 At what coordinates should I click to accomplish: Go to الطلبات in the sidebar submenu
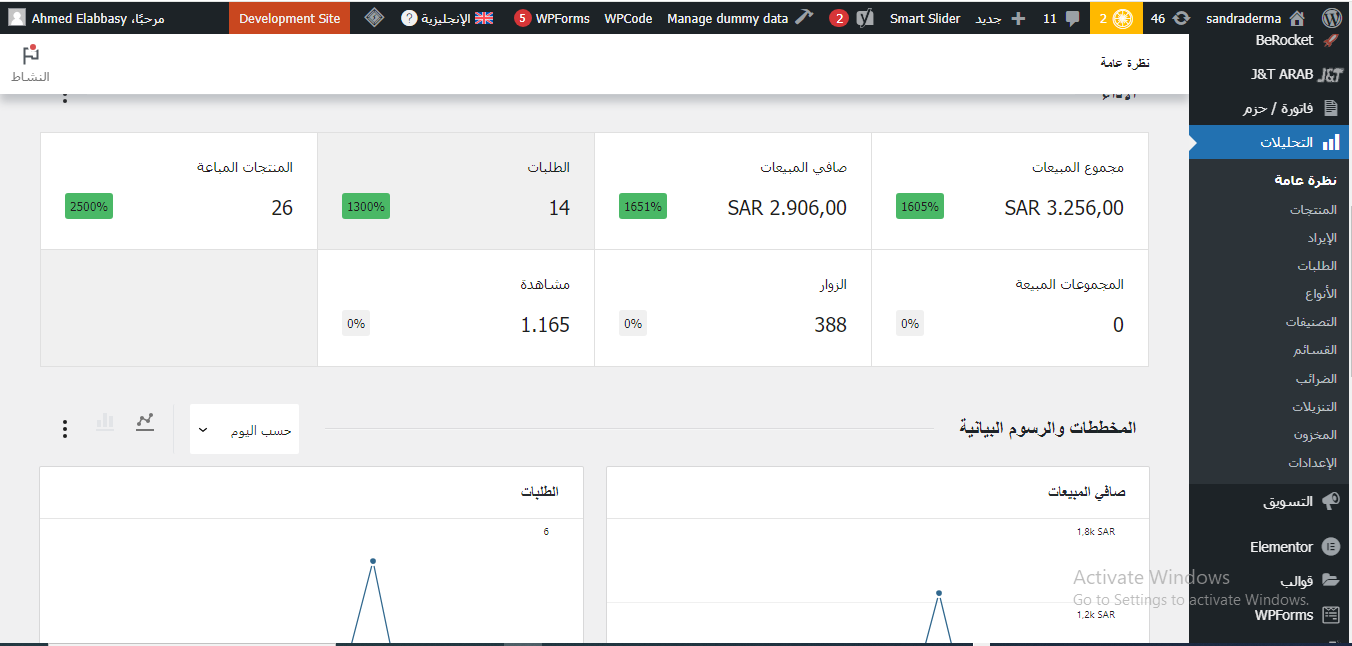(1317, 266)
